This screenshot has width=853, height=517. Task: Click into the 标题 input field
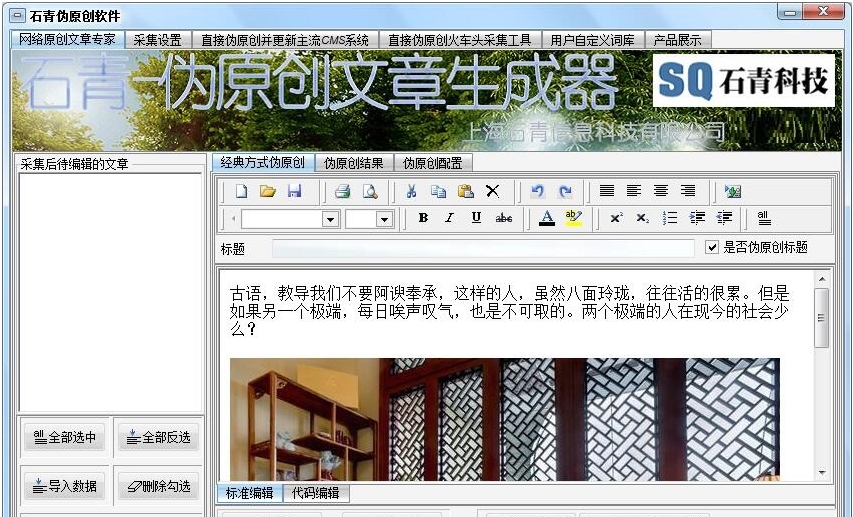coord(483,249)
